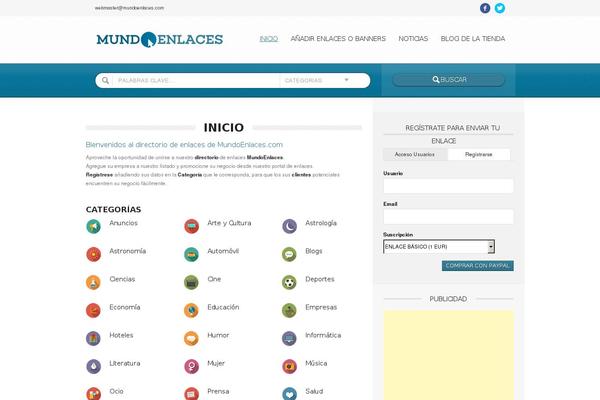Click the Astrología moon icon

click(x=289, y=226)
